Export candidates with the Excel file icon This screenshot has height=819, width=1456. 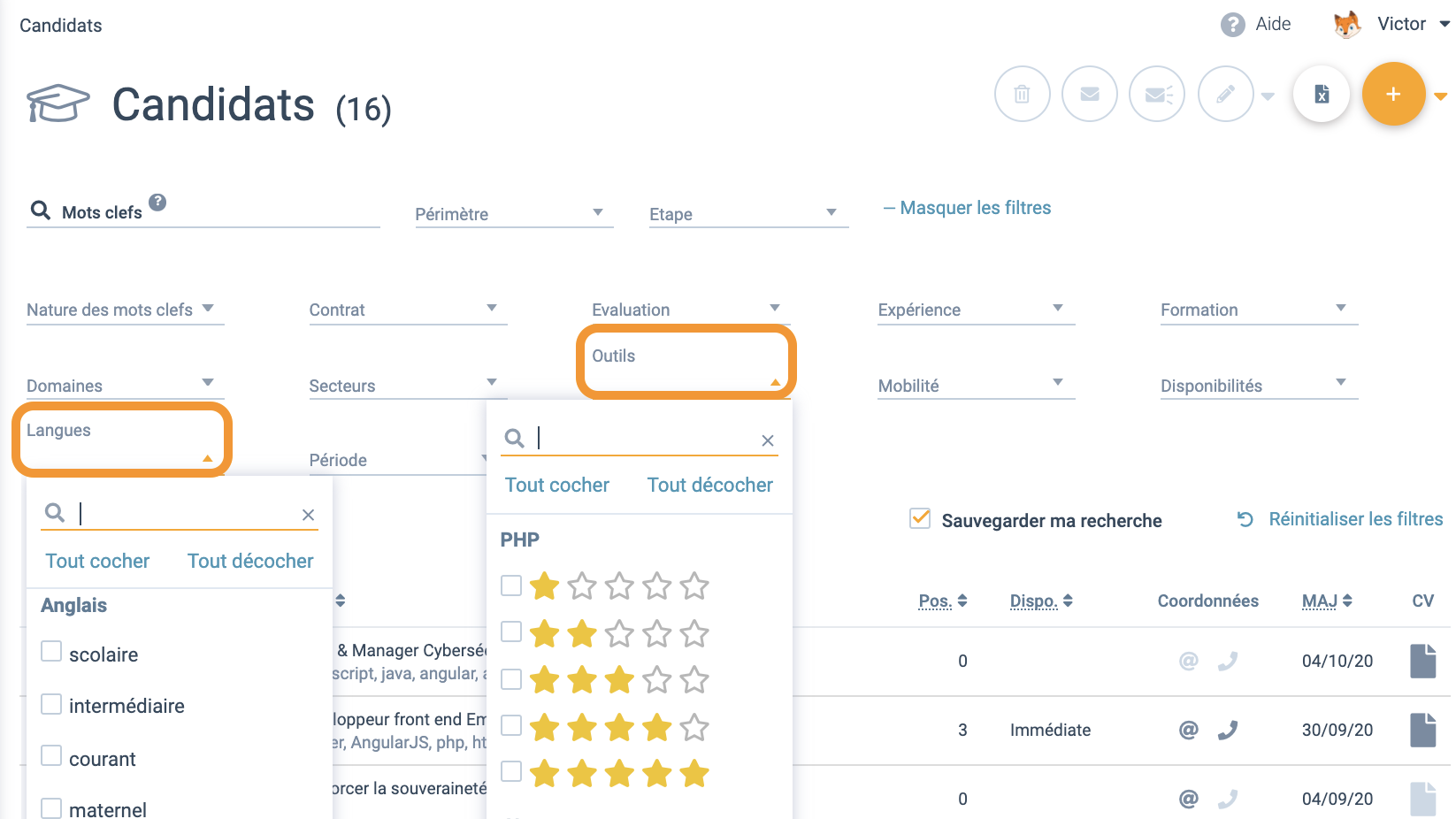(1322, 94)
